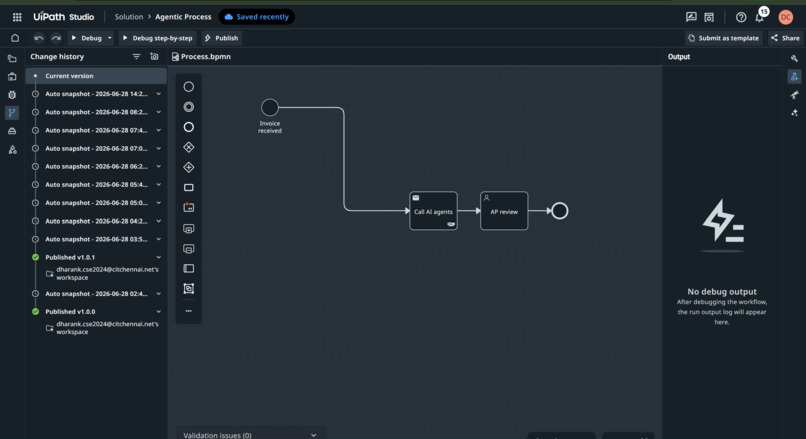Select the group frame tool in palette
The height and width of the screenshot is (439, 806).
click(189, 288)
